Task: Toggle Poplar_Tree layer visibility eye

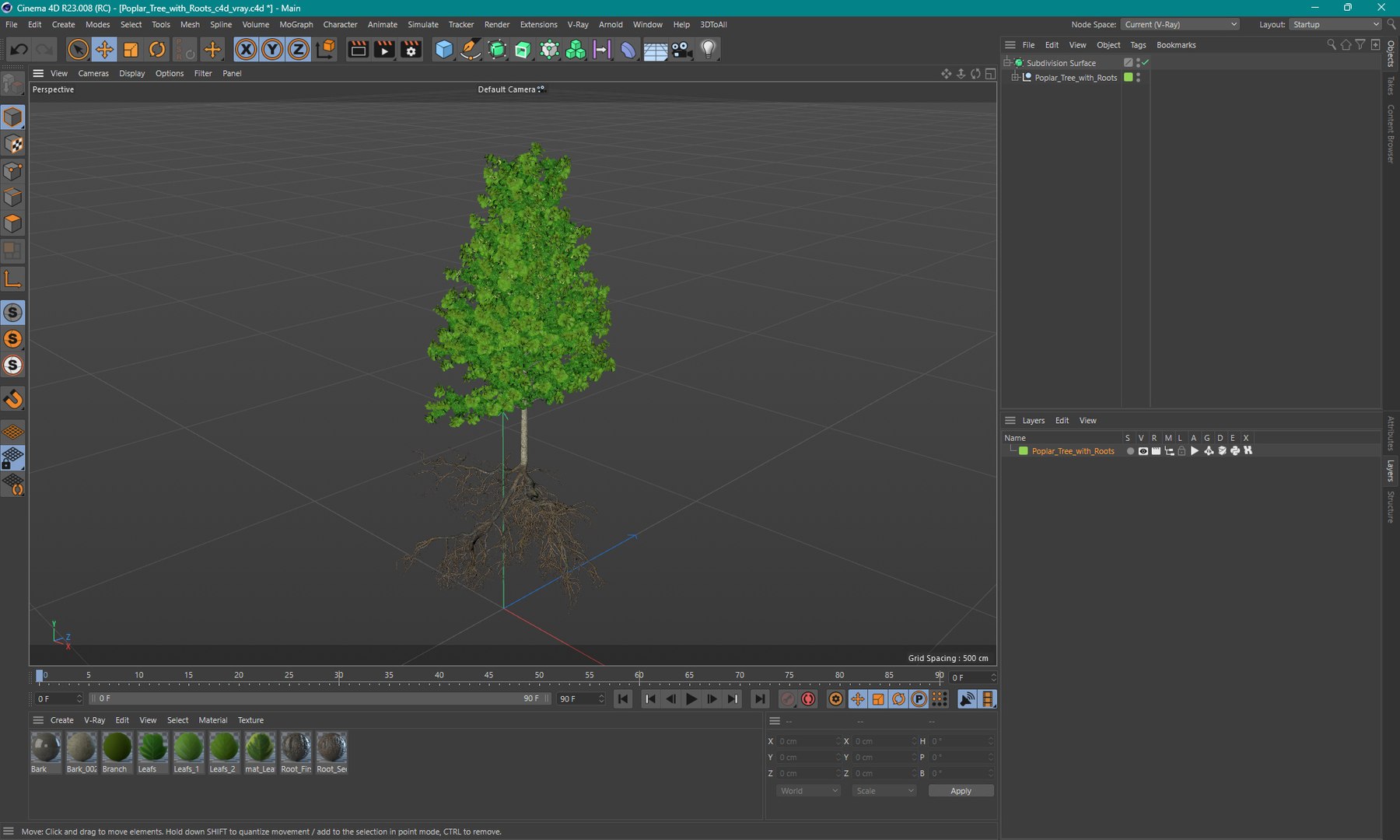Action: (1143, 451)
